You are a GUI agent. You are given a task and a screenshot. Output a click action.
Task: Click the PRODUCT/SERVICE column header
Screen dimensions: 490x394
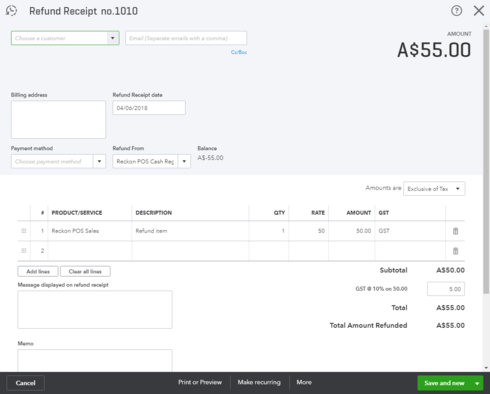(77, 213)
